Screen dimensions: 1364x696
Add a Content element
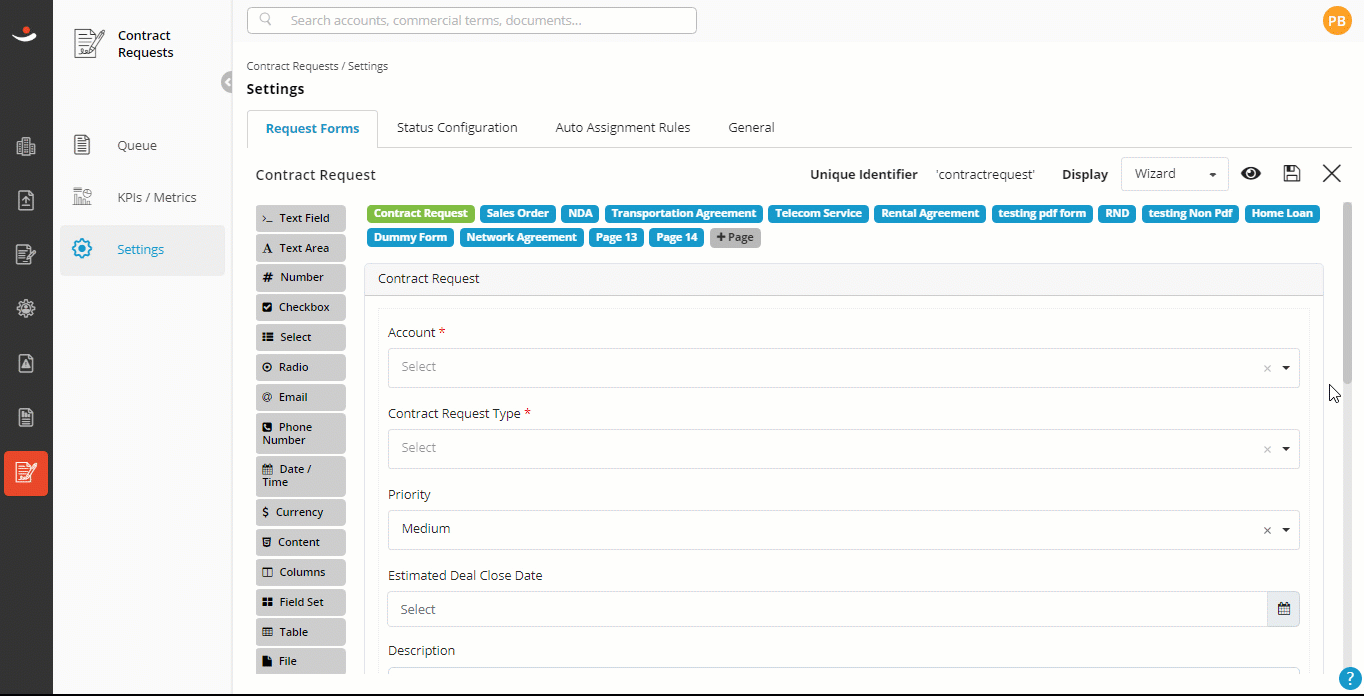301,542
